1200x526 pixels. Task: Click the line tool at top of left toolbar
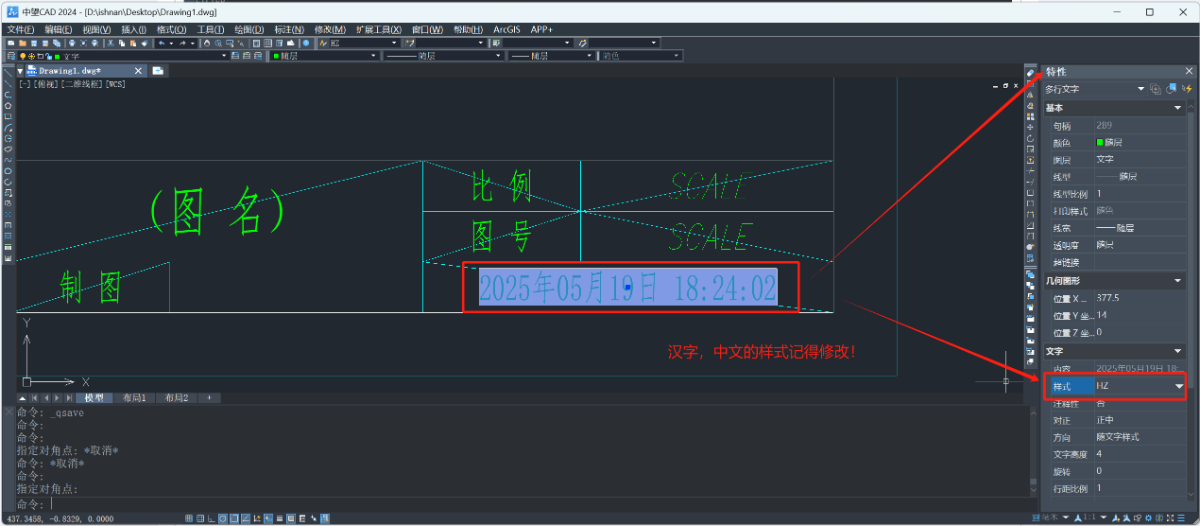click(x=8, y=73)
